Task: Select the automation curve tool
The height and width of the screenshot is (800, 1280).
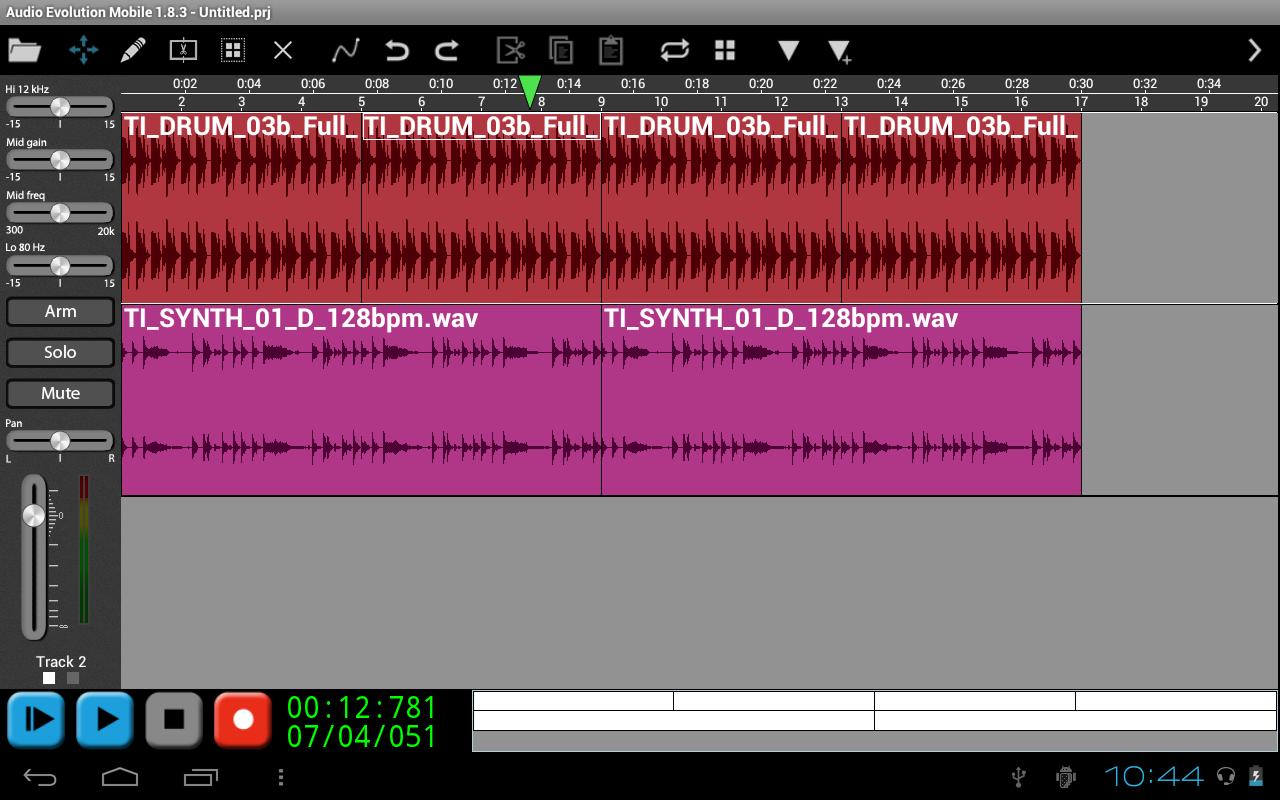Action: (x=345, y=50)
